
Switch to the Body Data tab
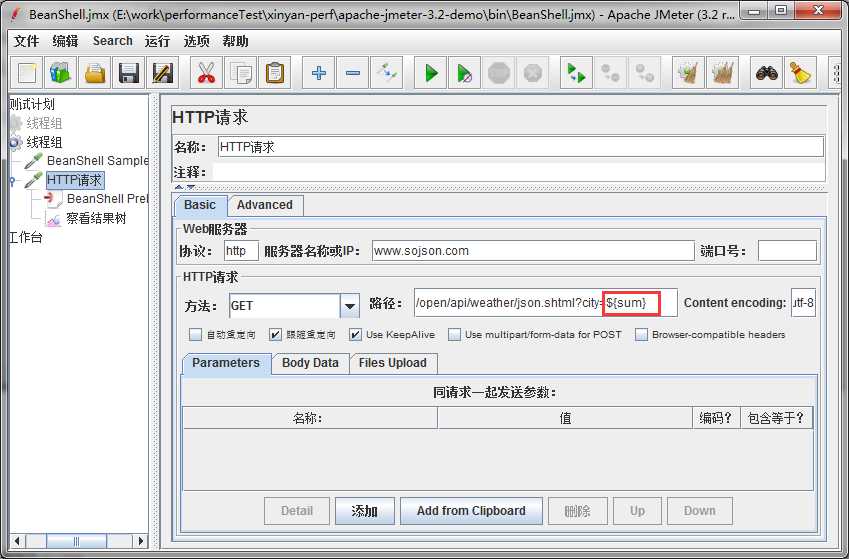tap(310, 363)
